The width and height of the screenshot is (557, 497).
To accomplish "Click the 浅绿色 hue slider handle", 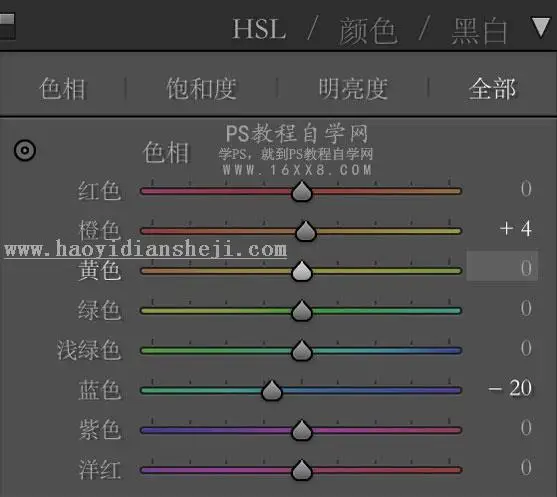I will tap(302, 351).
